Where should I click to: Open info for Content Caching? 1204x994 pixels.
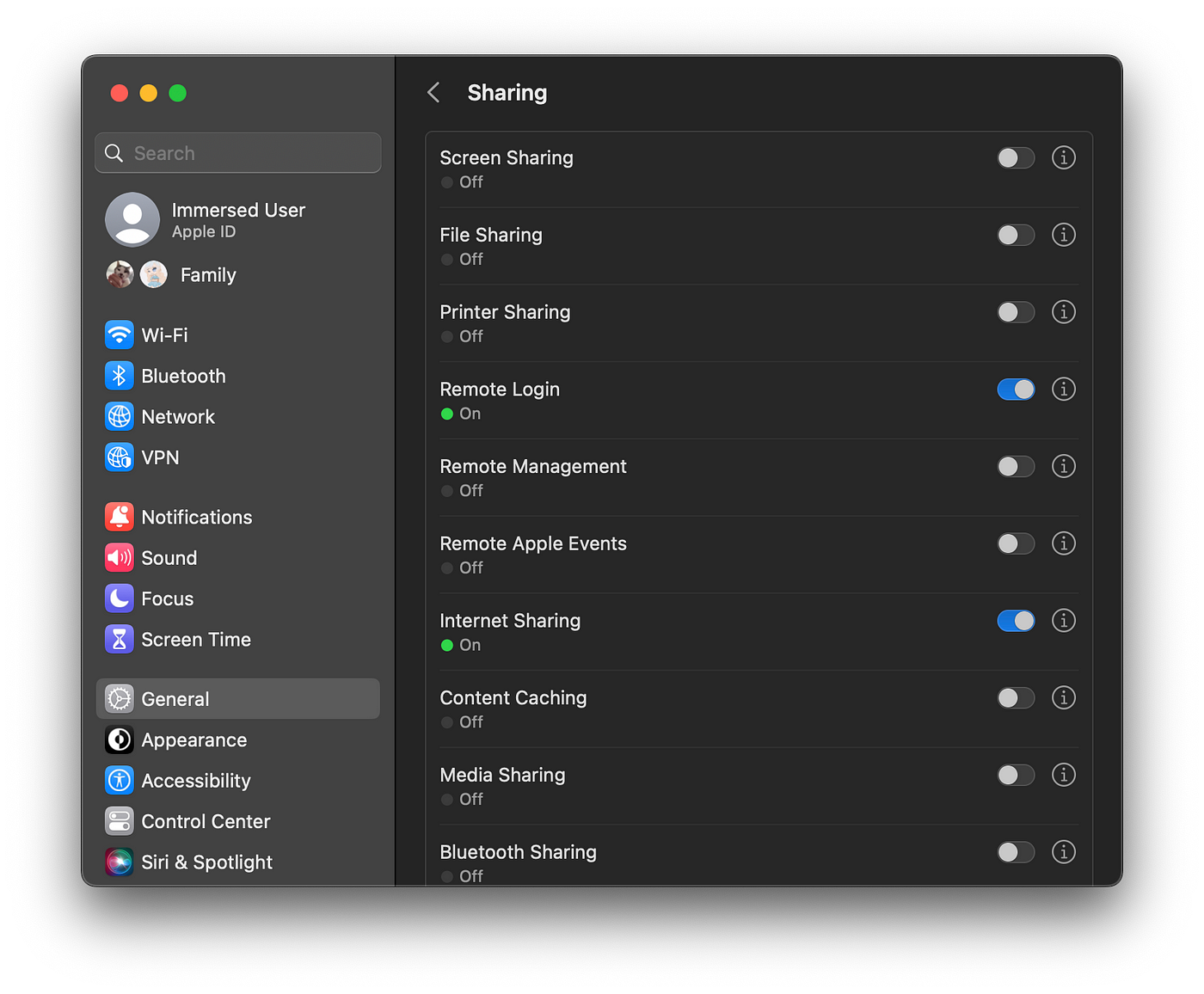pyautogui.click(x=1064, y=697)
